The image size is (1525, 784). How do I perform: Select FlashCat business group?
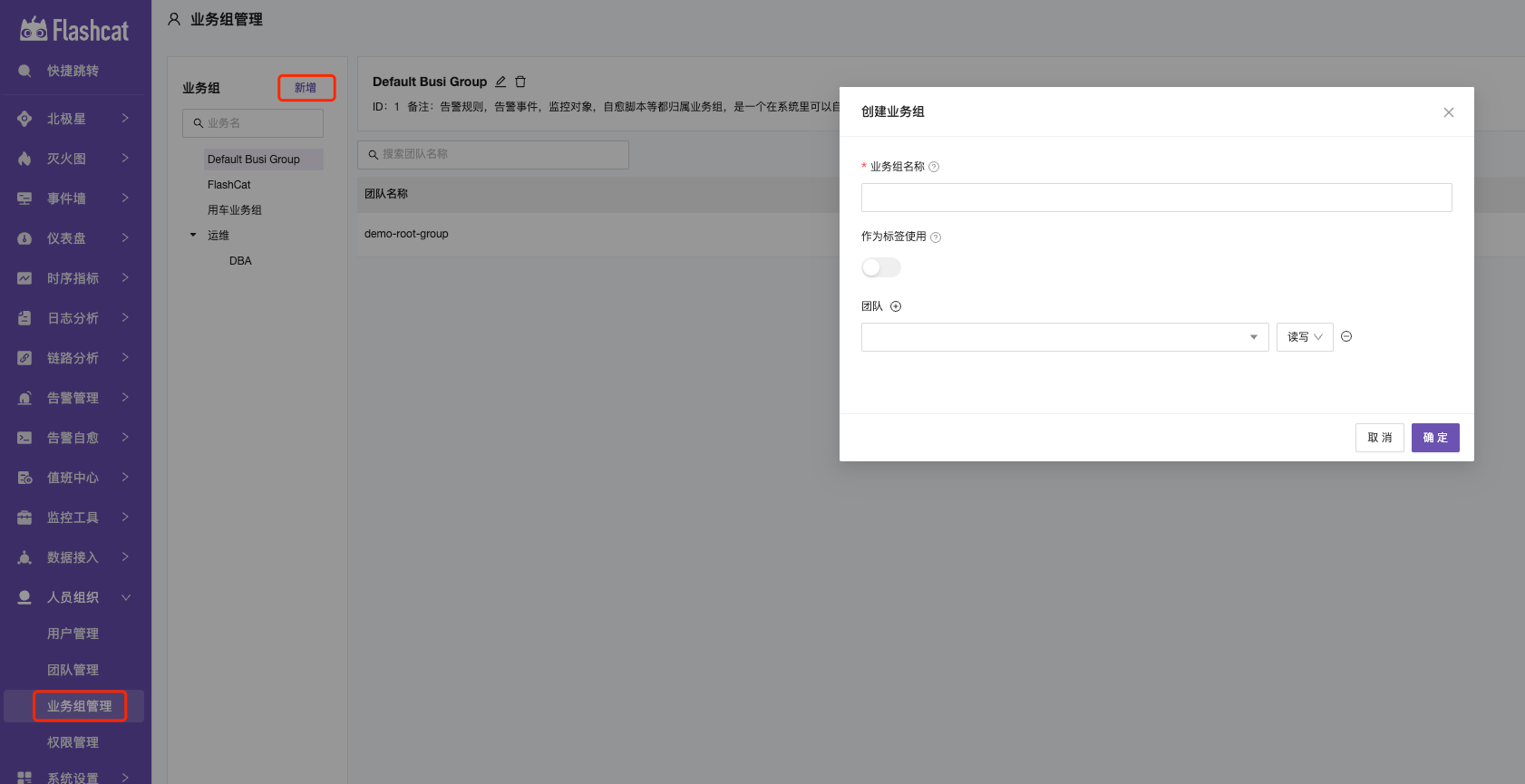click(228, 185)
